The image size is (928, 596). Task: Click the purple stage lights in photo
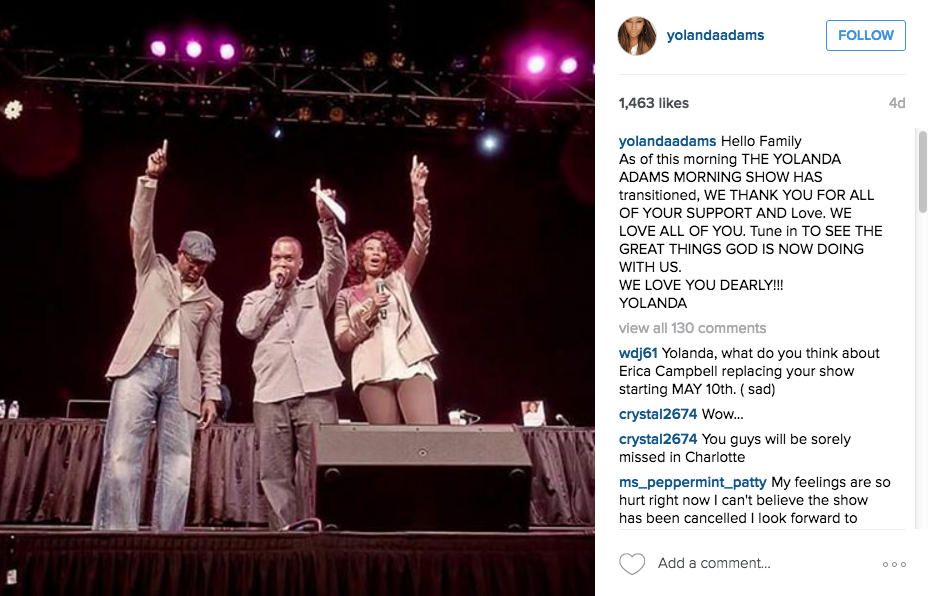pos(193,50)
